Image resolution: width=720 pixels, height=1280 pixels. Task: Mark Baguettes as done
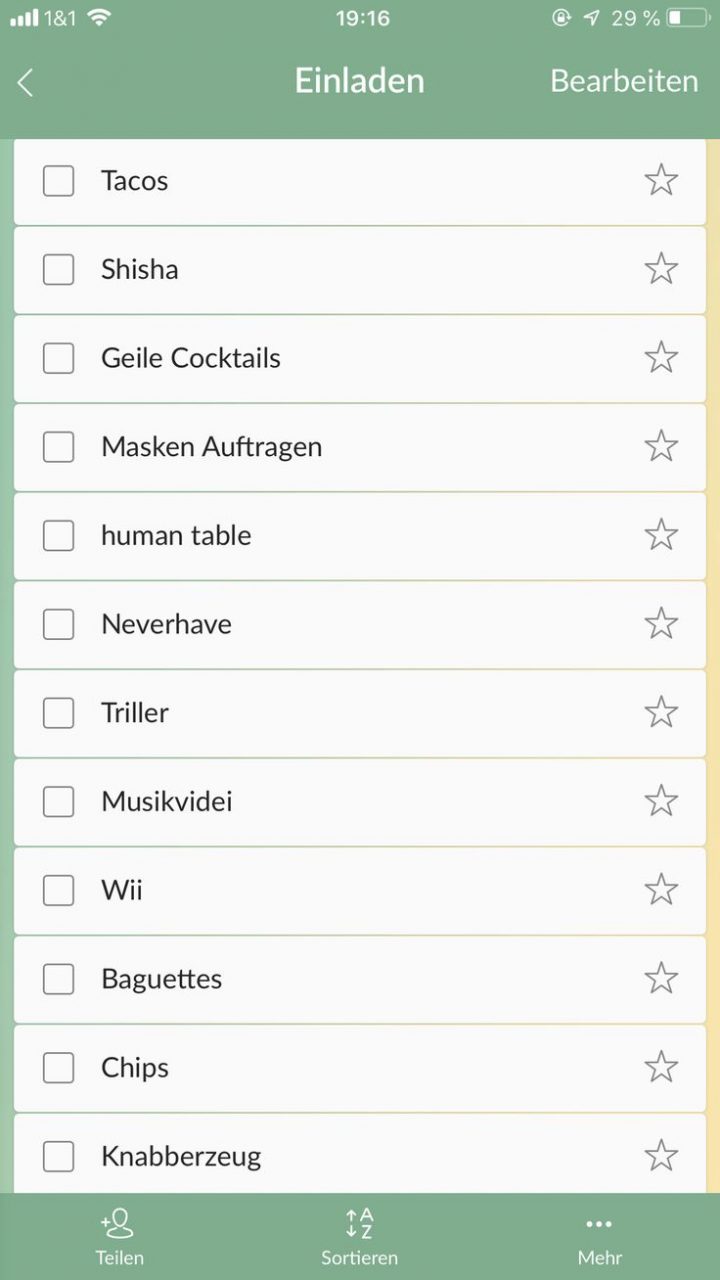tap(58, 979)
